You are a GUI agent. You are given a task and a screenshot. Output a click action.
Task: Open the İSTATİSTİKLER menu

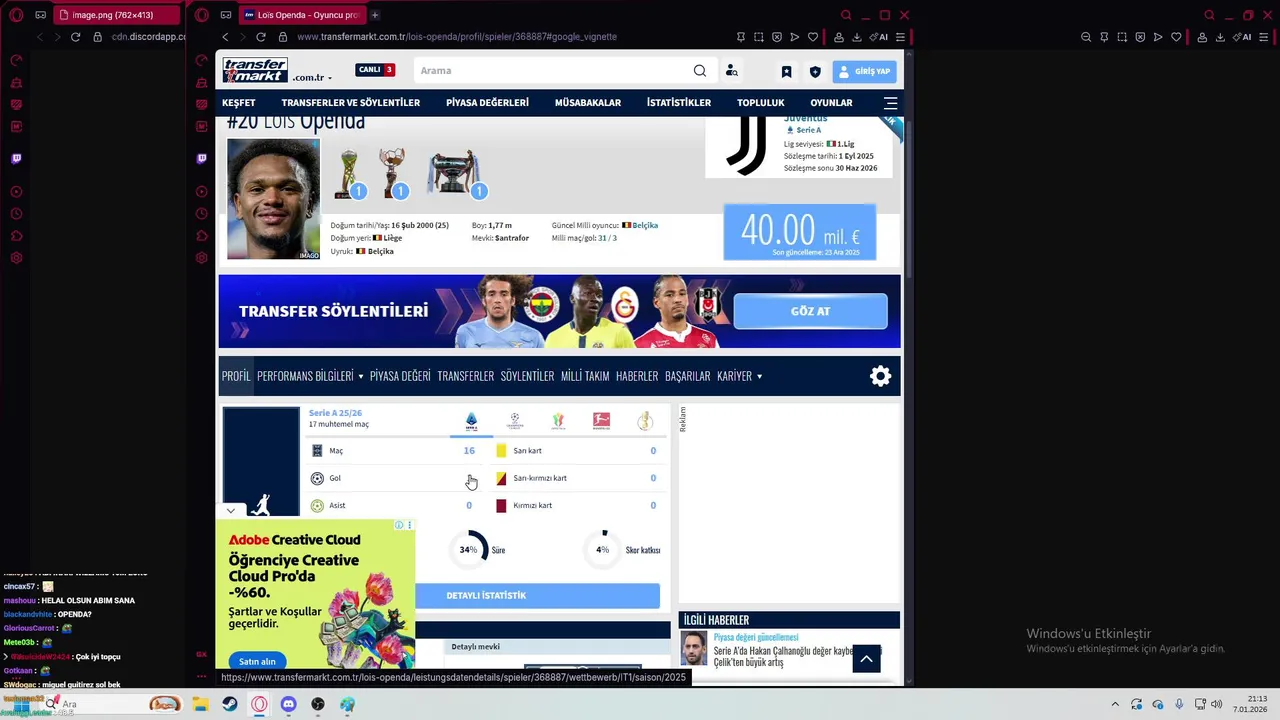tap(679, 103)
